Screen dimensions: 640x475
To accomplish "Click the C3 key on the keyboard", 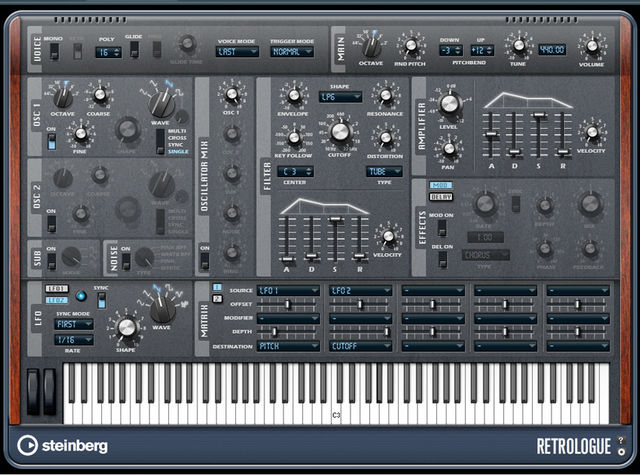I will (x=336, y=410).
